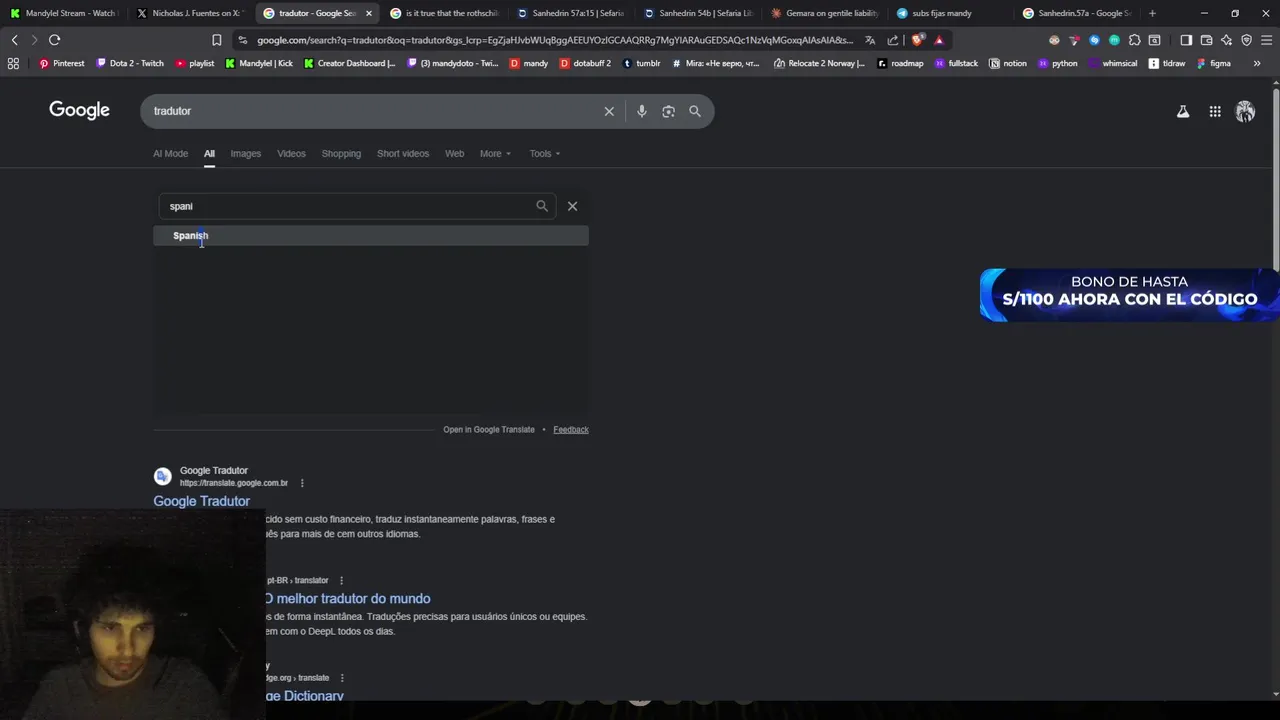This screenshot has width=1280, height=720.
Task: Open the Brave Wallet icon
Action: click(x=1206, y=40)
